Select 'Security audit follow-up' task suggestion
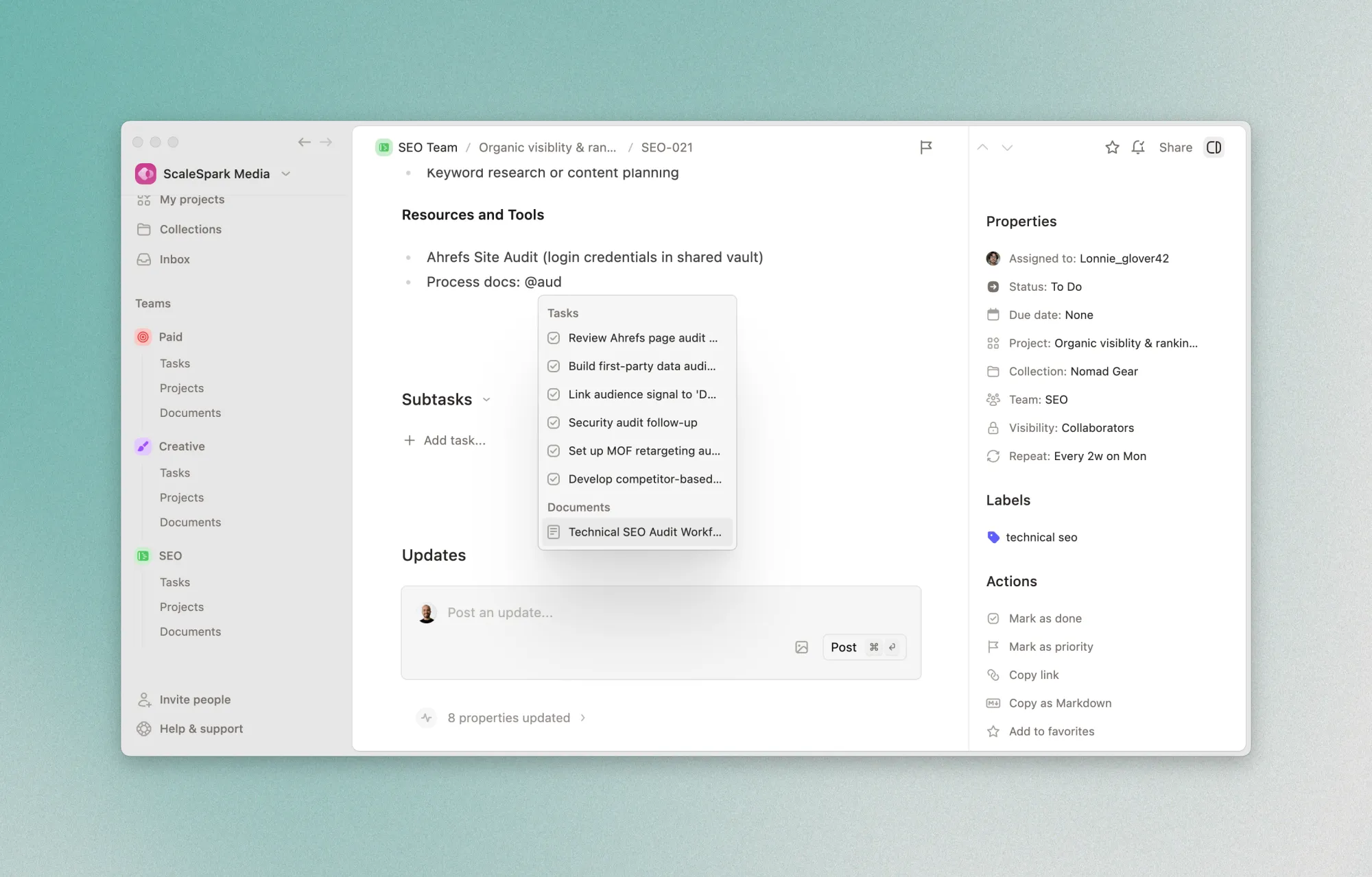The width and height of the screenshot is (1372, 877). tap(632, 422)
